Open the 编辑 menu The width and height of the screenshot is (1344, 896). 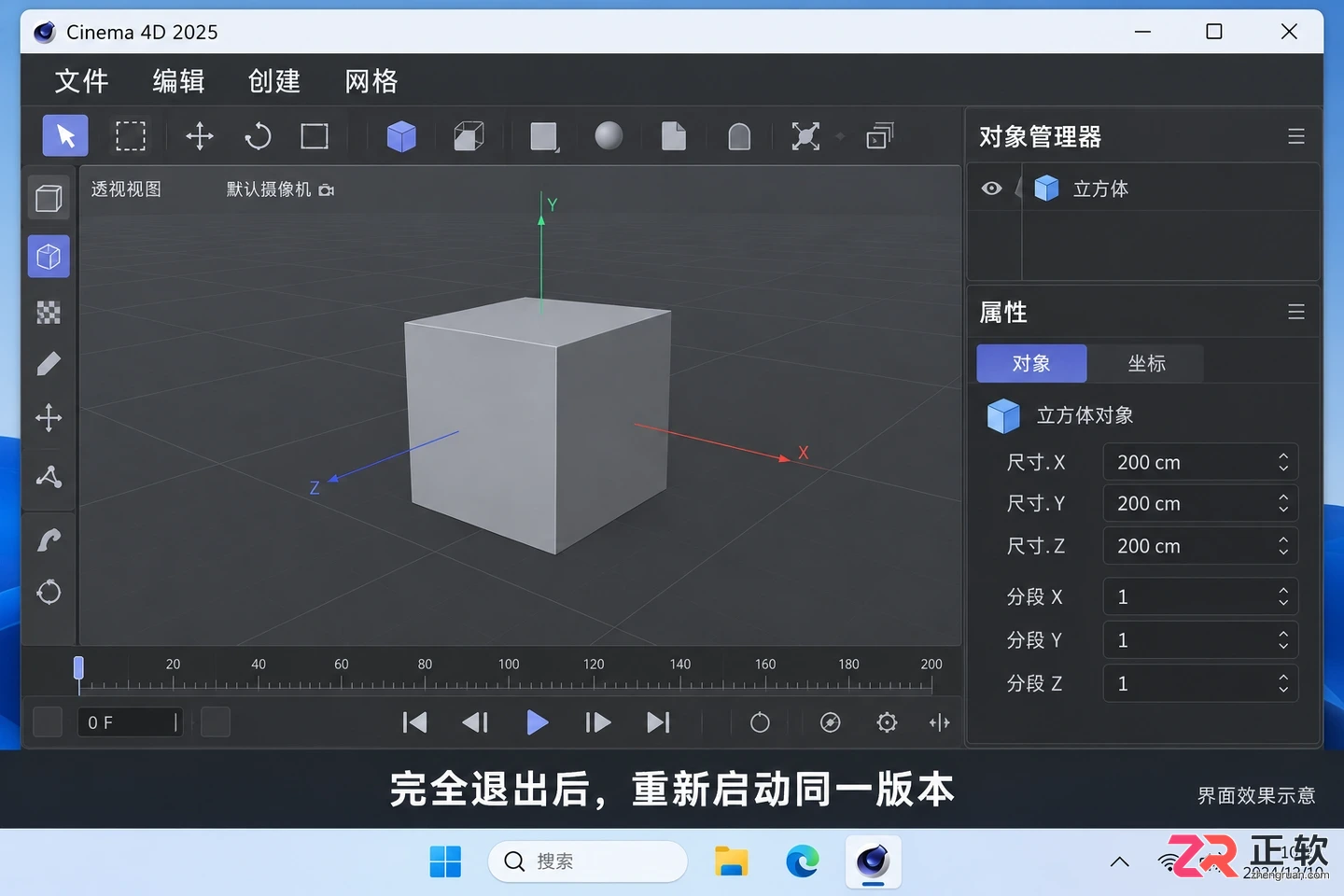[x=179, y=81]
